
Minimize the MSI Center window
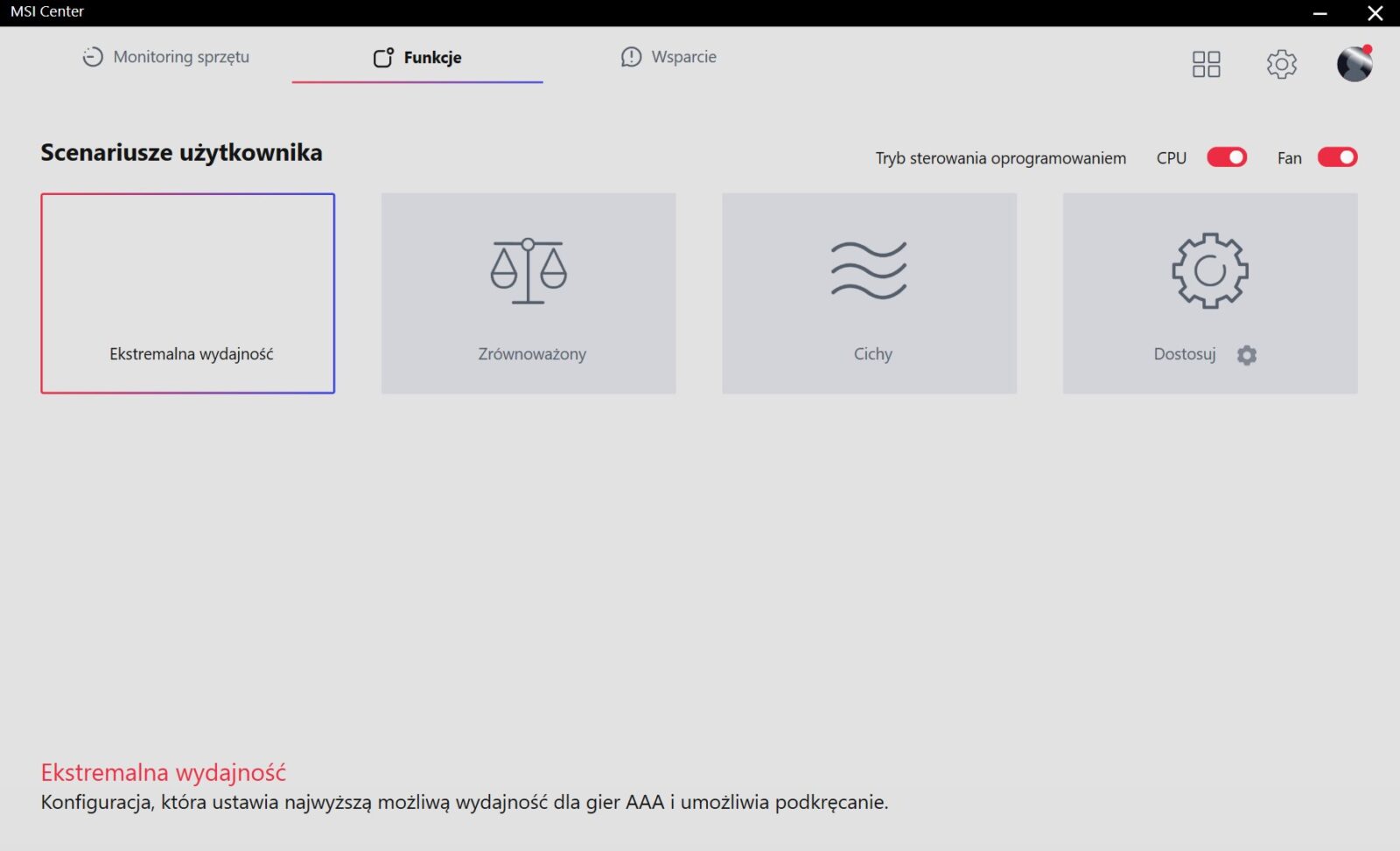[1320, 13]
